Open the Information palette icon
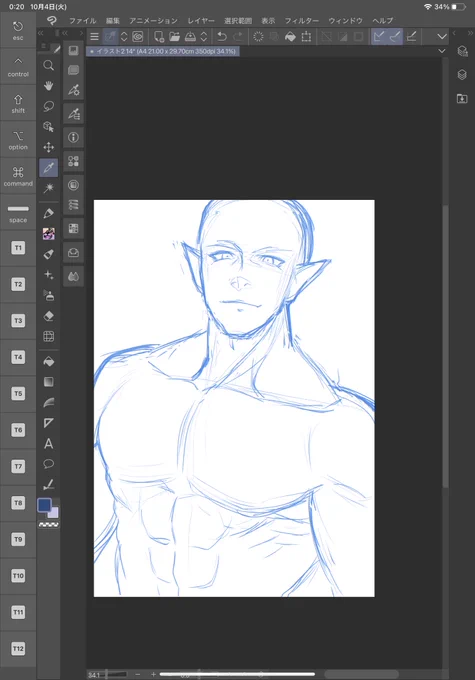This screenshot has height=680, width=475. click(73, 137)
